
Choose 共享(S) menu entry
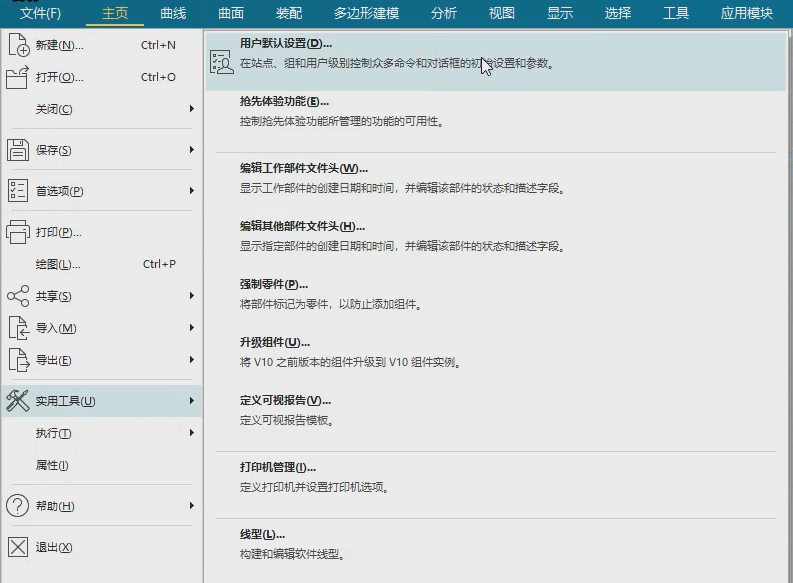(102, 296)
